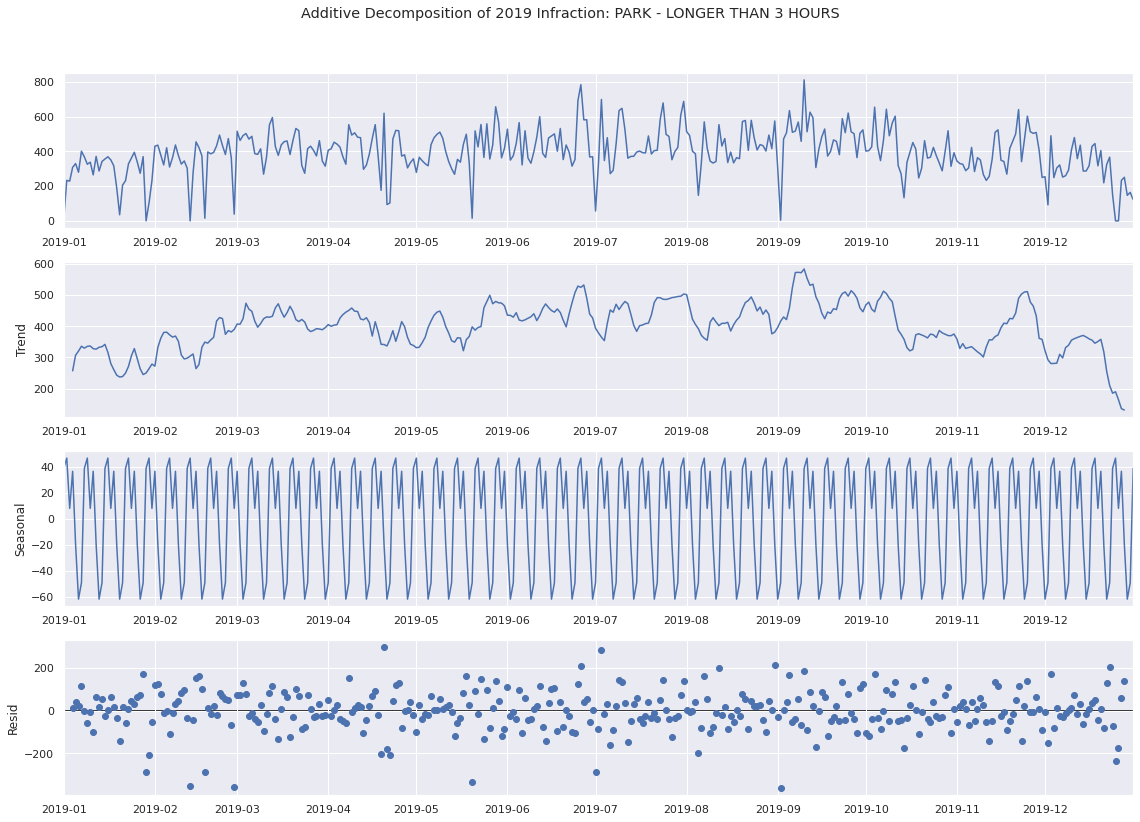
Task: Select the 2019-12 date label under the observed panel
Action: (x=1045, y=241)
